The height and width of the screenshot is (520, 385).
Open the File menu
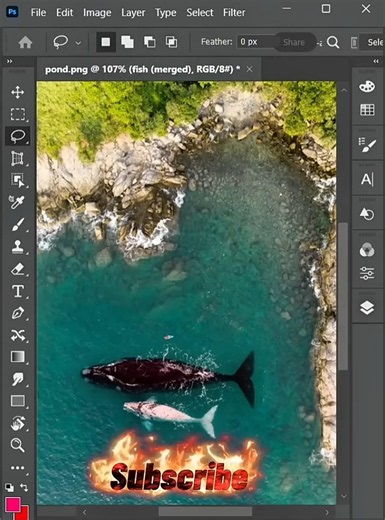pos(38,13)
